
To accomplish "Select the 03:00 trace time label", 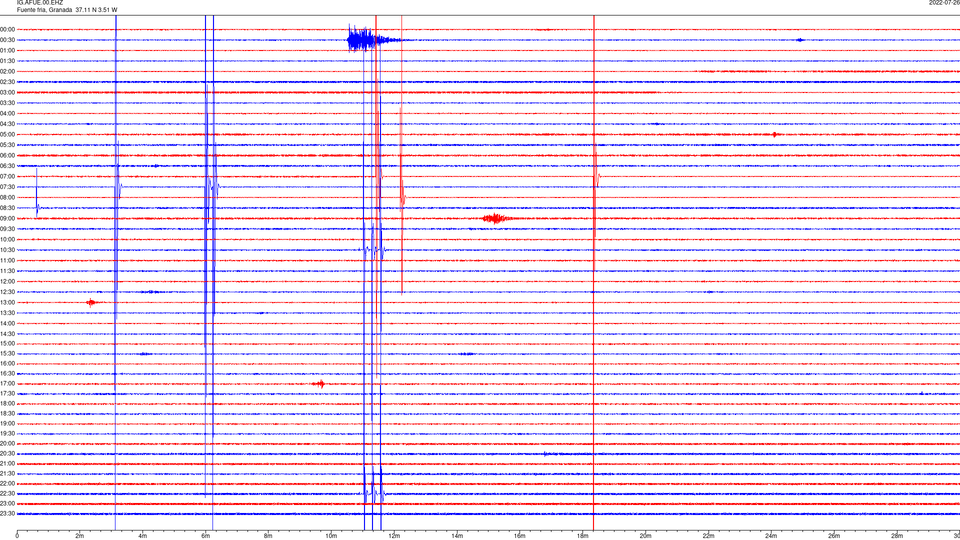I will 7,92.
